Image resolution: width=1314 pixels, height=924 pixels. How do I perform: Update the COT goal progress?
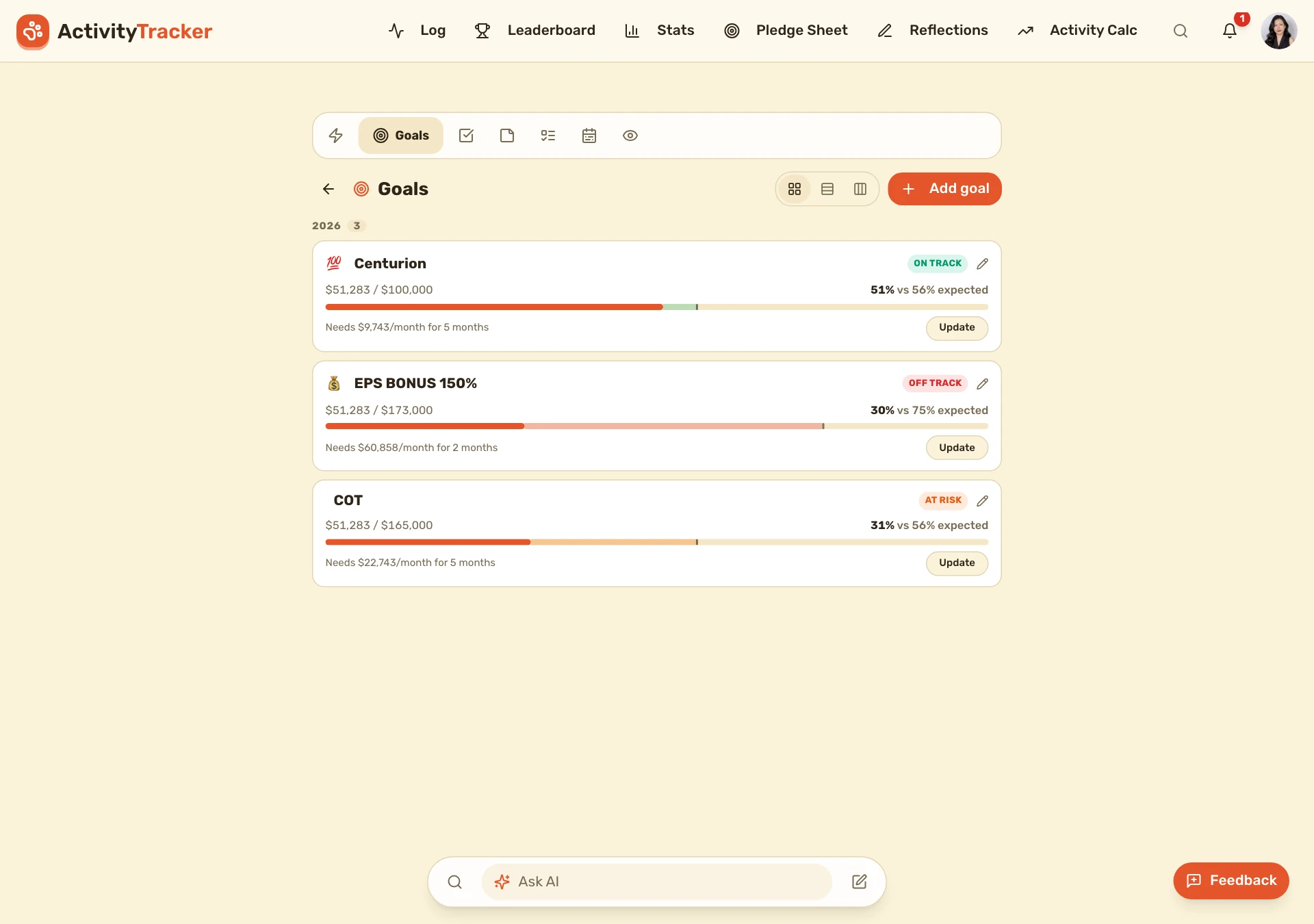(957, 563)
